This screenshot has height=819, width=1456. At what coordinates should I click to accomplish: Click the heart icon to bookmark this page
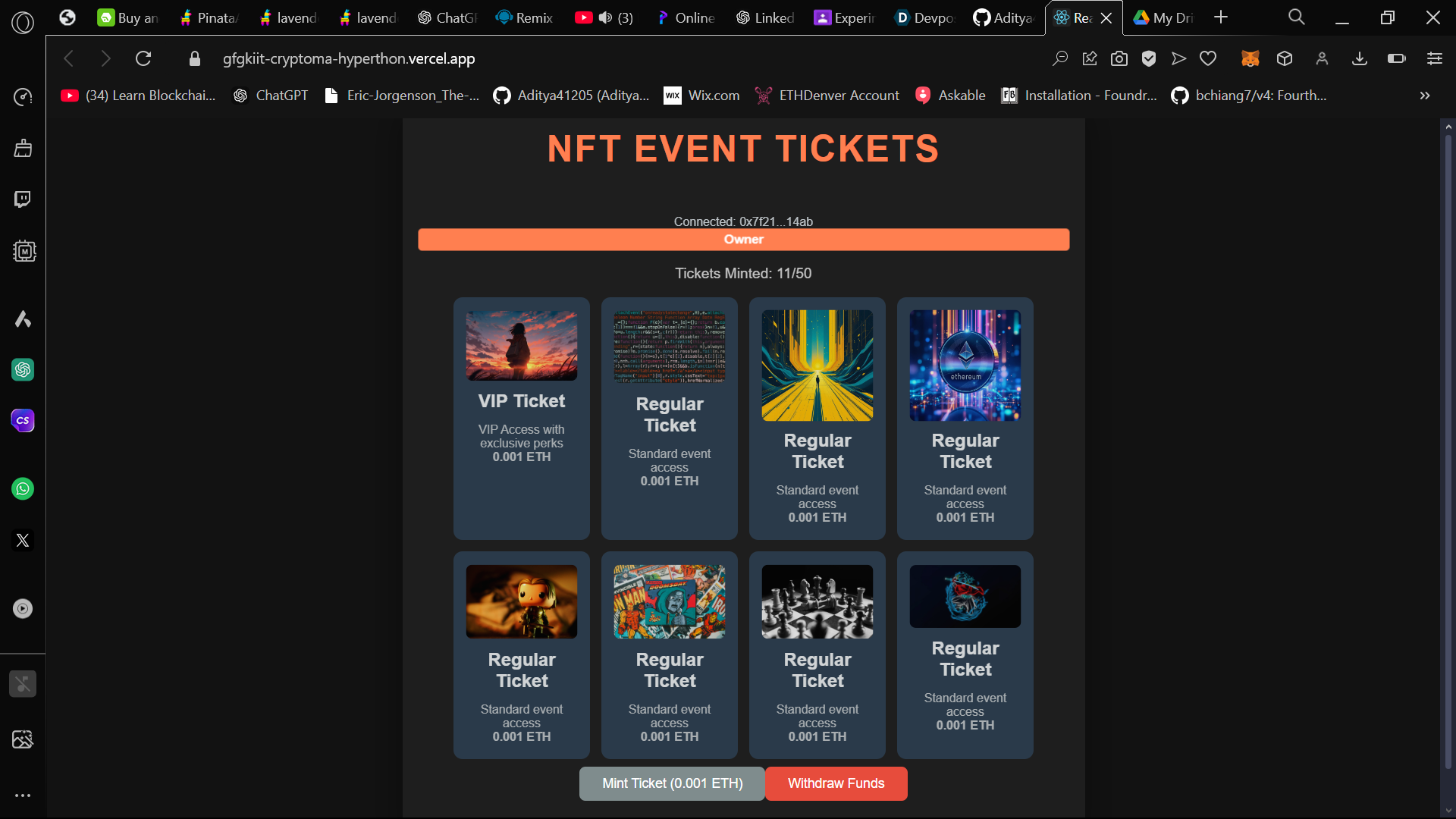(1207, 58)
